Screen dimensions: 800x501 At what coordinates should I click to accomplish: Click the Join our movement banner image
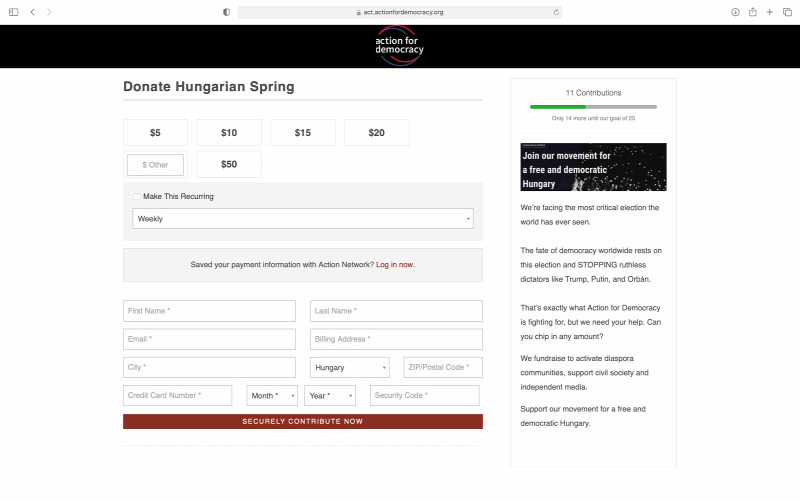tap(593, 167)
